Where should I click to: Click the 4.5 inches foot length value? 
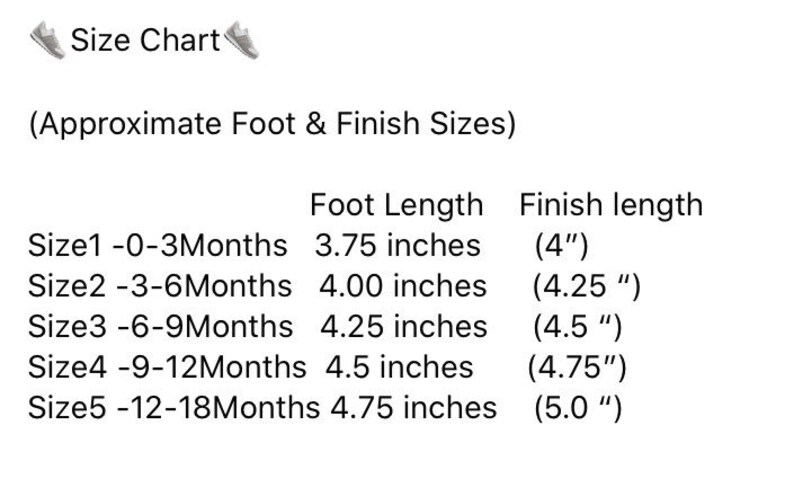coord(399,367)
